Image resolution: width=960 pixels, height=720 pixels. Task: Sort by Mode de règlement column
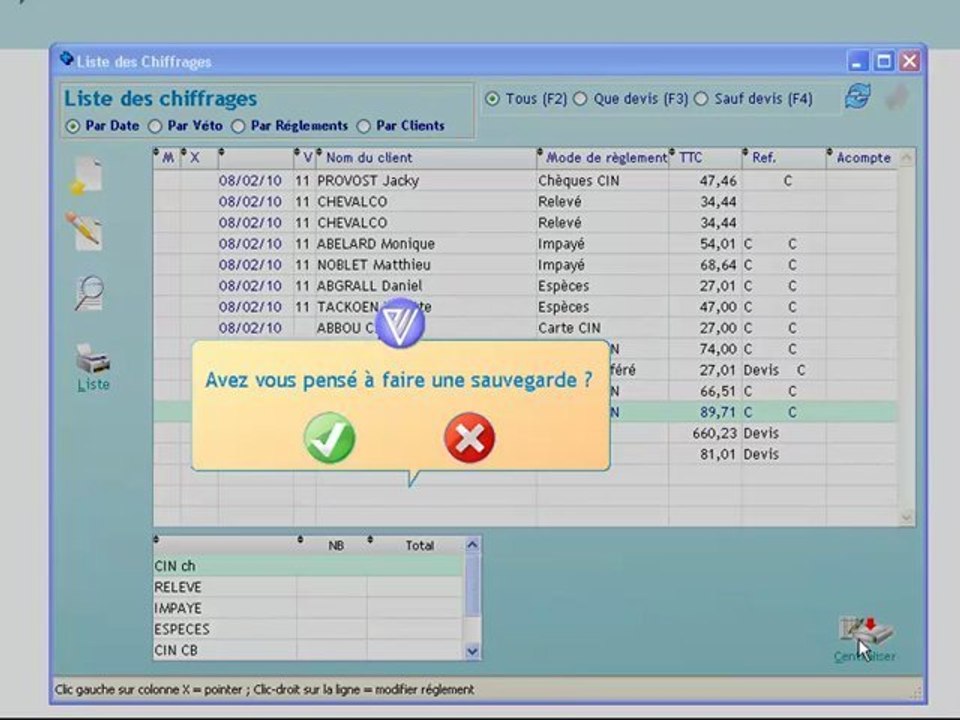coord(602,158)
